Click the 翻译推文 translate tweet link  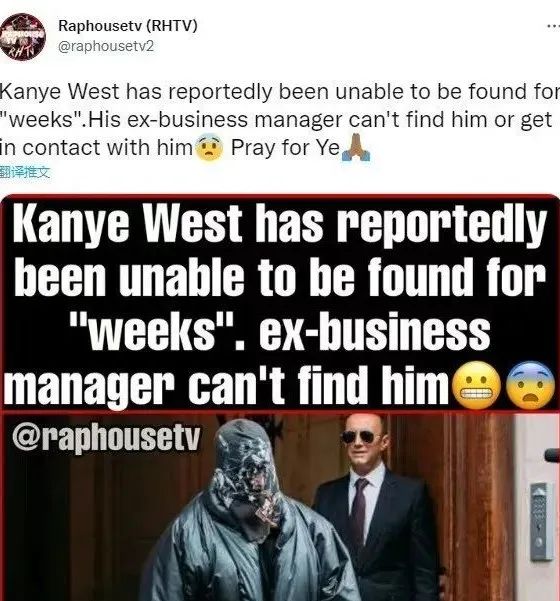pyautogui.click(x=25, y=173)
